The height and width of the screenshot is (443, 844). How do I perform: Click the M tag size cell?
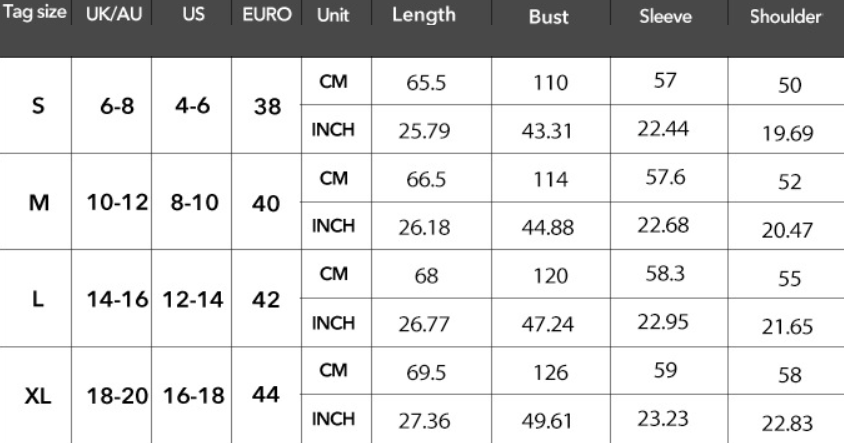click(x=38, y=204)
